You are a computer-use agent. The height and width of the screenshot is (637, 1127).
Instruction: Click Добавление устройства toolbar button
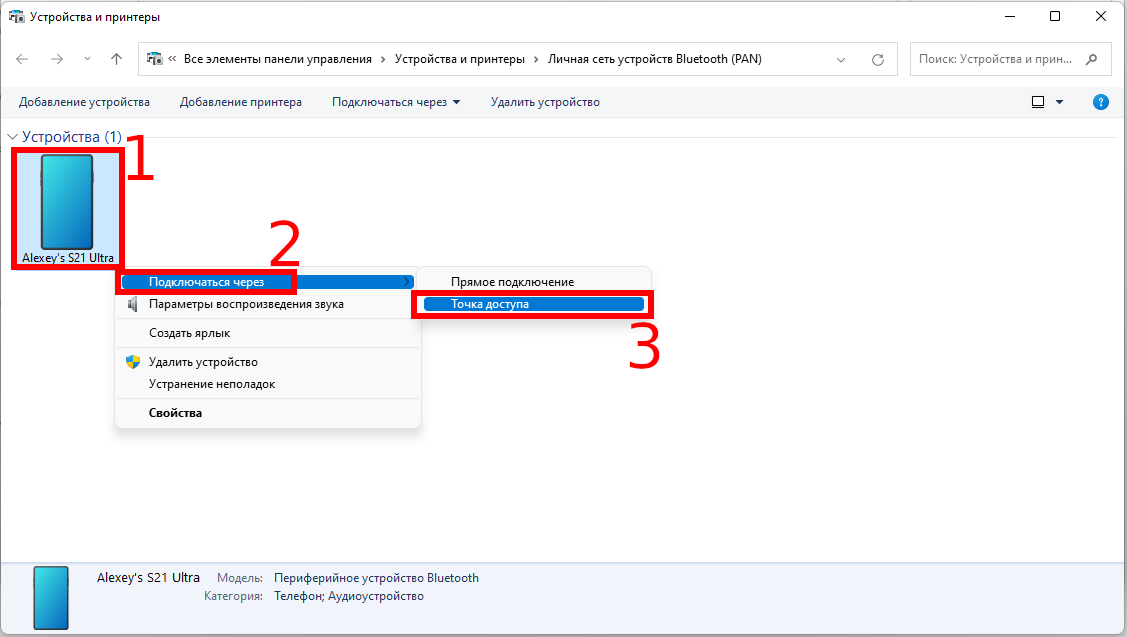[x=84, y=102]
